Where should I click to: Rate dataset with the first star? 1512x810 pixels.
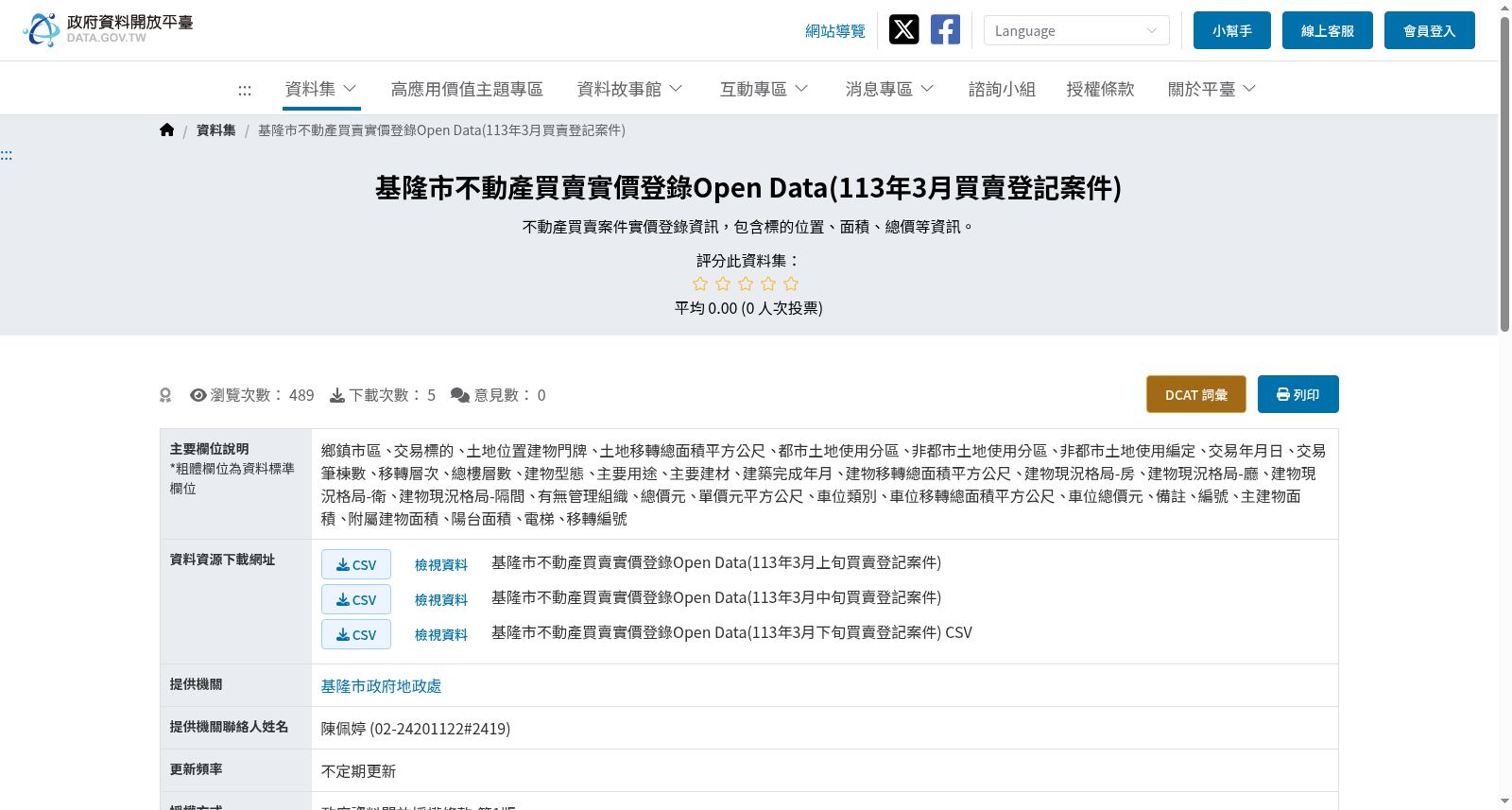pyautogui.click(x=700, y=284)
